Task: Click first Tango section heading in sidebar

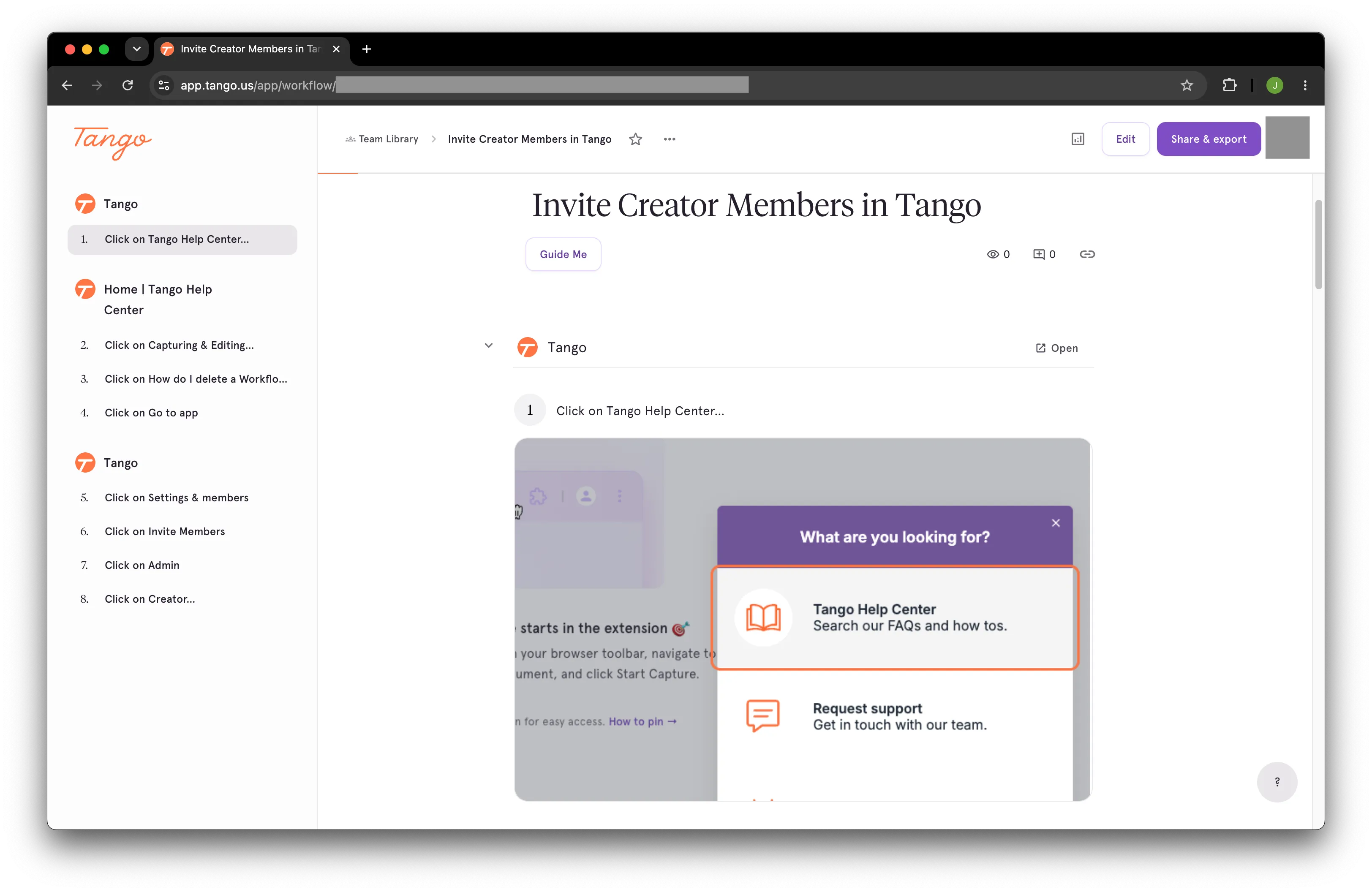Action: (120, 204)
